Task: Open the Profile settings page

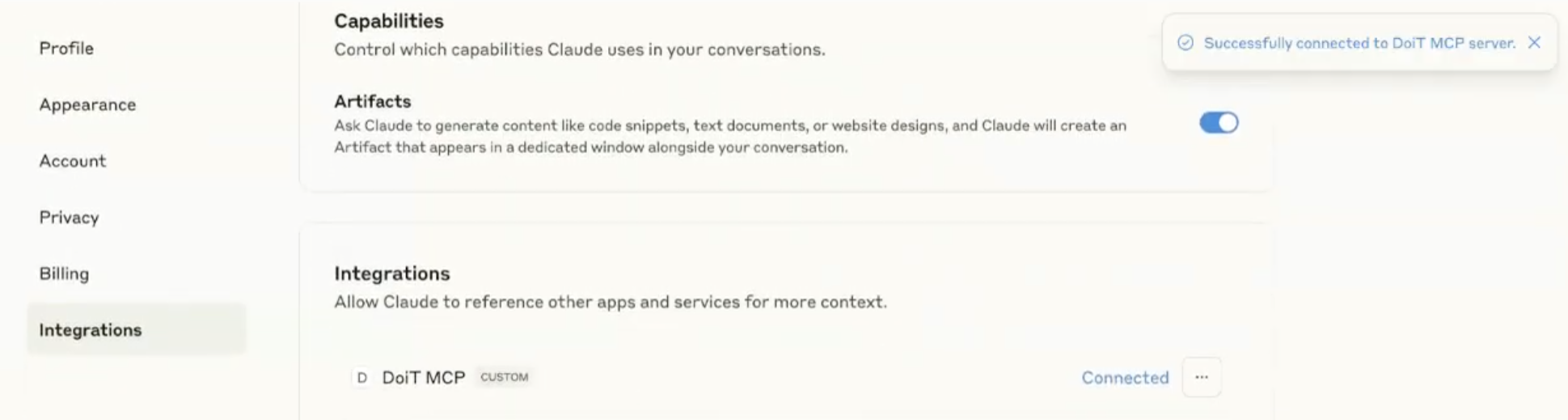Action: click(x=66, y=49)
